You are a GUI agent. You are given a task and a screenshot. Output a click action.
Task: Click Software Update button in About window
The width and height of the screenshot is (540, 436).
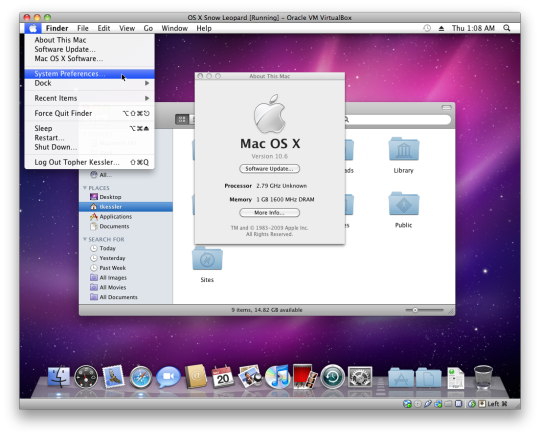click(x=269, y=169)
